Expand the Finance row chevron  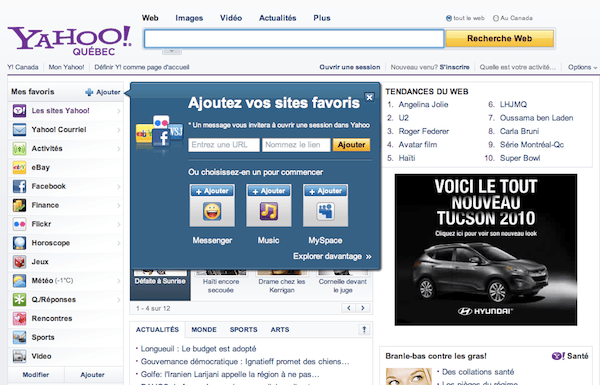(x=119, y=206)
